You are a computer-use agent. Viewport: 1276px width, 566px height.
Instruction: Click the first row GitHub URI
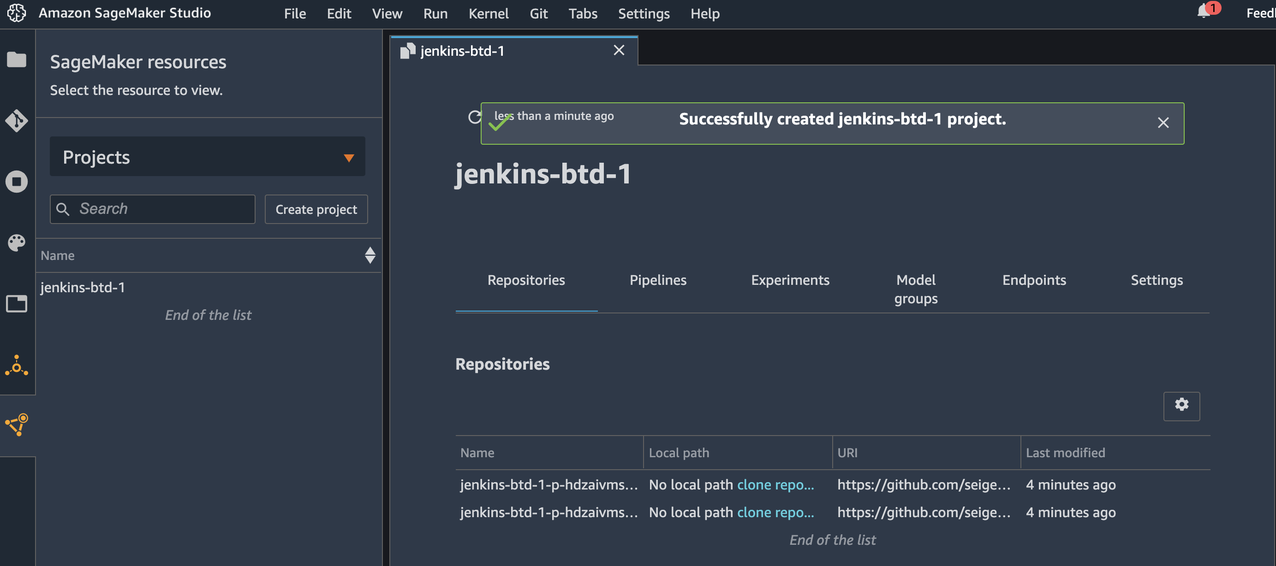pos(924,484)
